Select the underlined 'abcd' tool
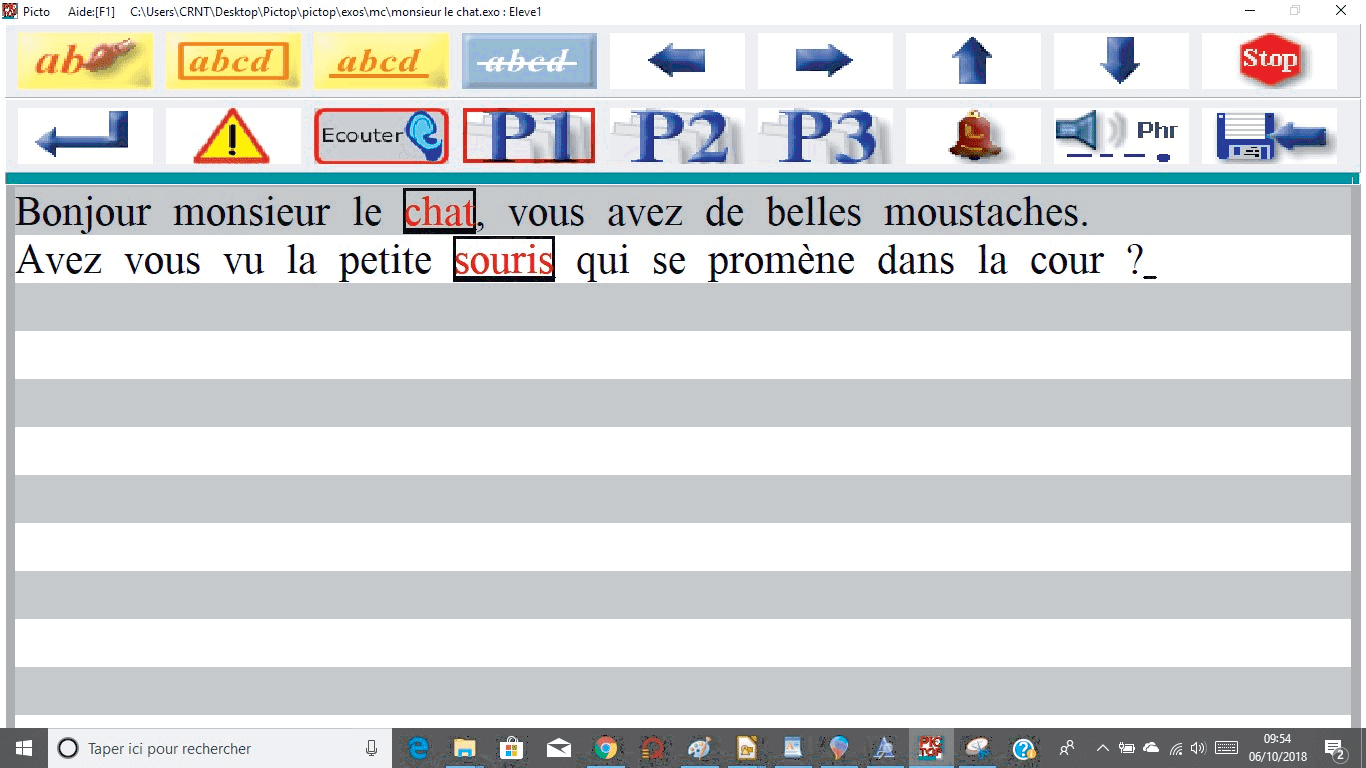Image resolution: width=1366 pixels, height=768 pixels. pos(381,61)
